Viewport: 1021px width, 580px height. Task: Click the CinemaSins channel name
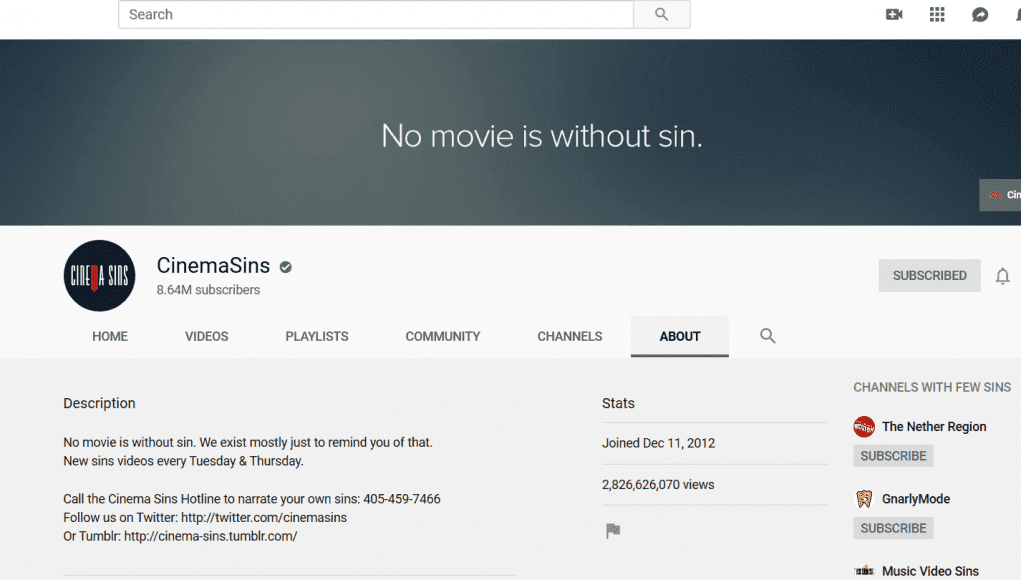[x=213, y=266]
